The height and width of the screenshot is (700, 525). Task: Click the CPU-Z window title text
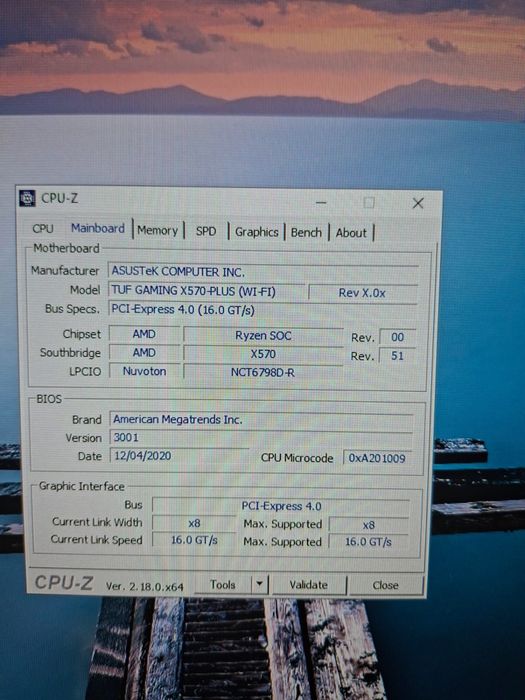click(59, 198)
